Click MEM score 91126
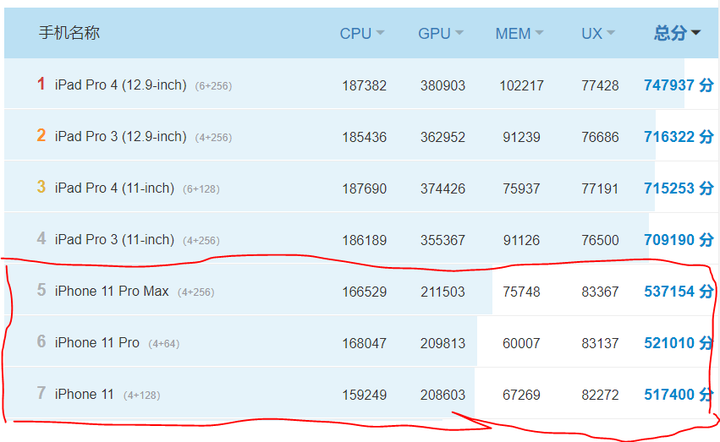Viewport: 720px width, 442px height. click(521, 240)
